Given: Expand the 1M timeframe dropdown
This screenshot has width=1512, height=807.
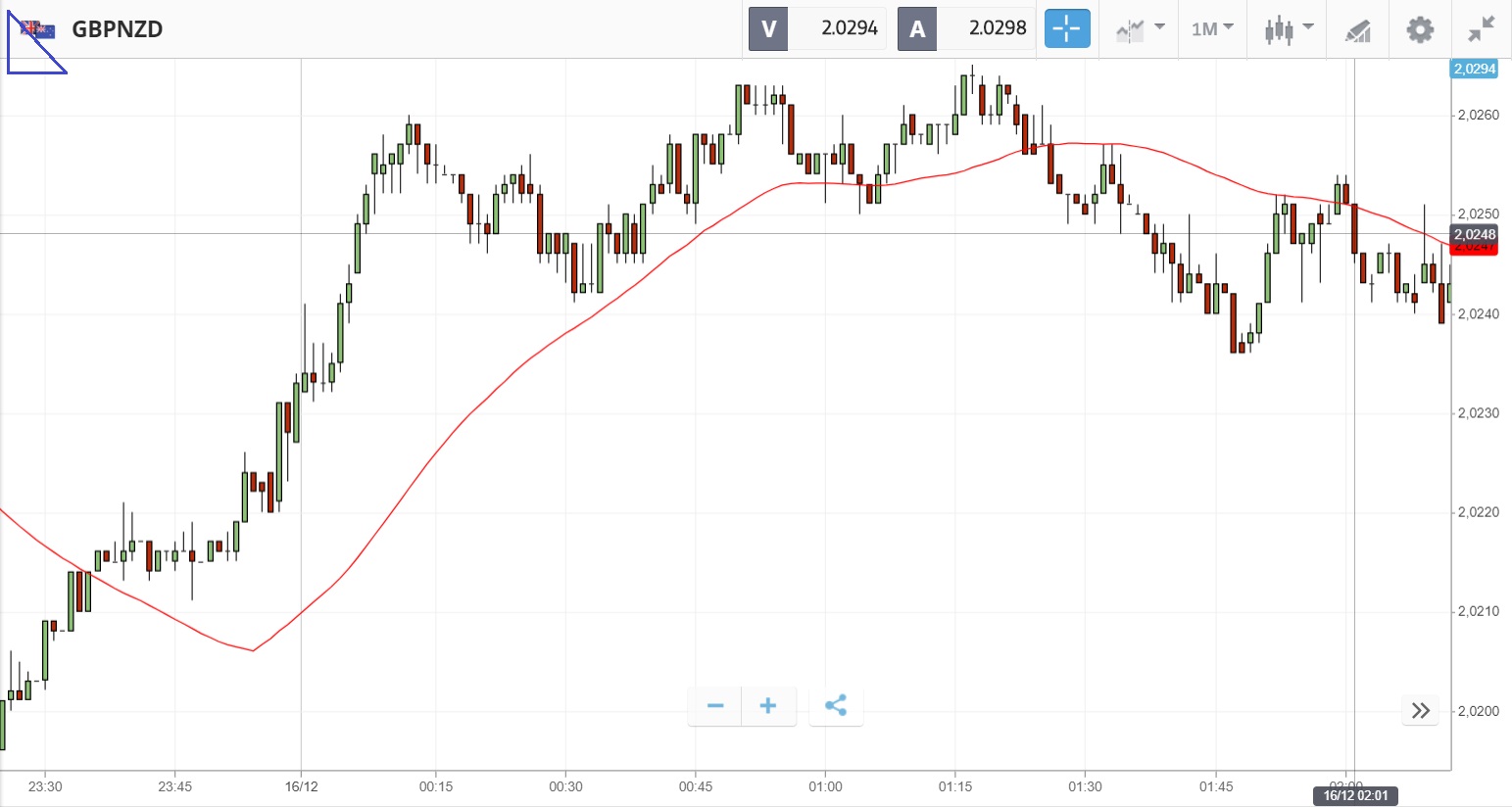Looking at the screenshot, I should pyautogui.click(x=1212, y=29).
